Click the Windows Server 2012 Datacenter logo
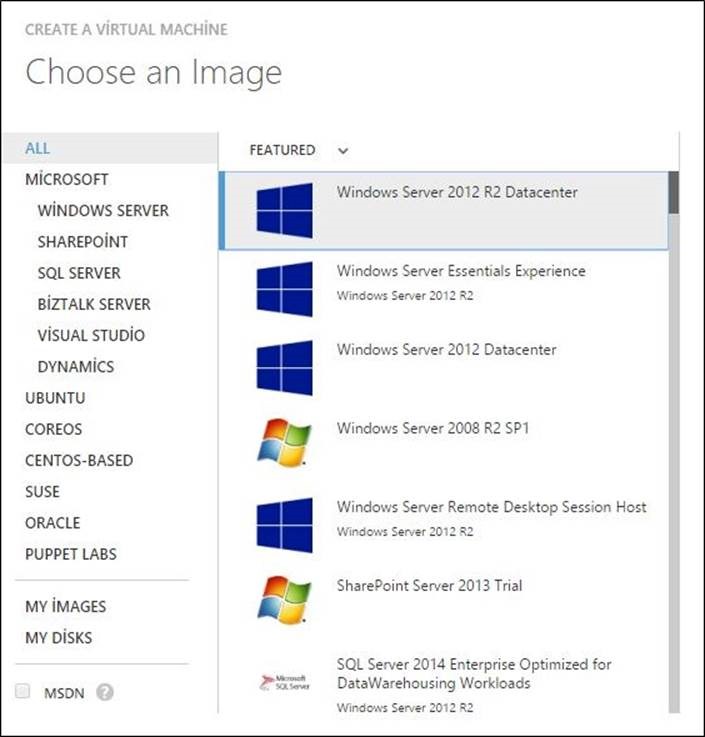Viewport: 705px width, 737px height. (284, 368)
